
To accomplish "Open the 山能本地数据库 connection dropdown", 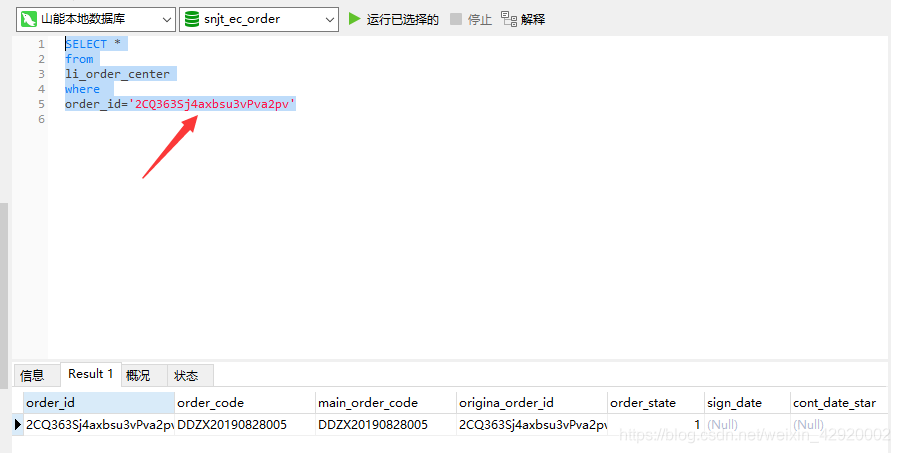I will point(96,19).
